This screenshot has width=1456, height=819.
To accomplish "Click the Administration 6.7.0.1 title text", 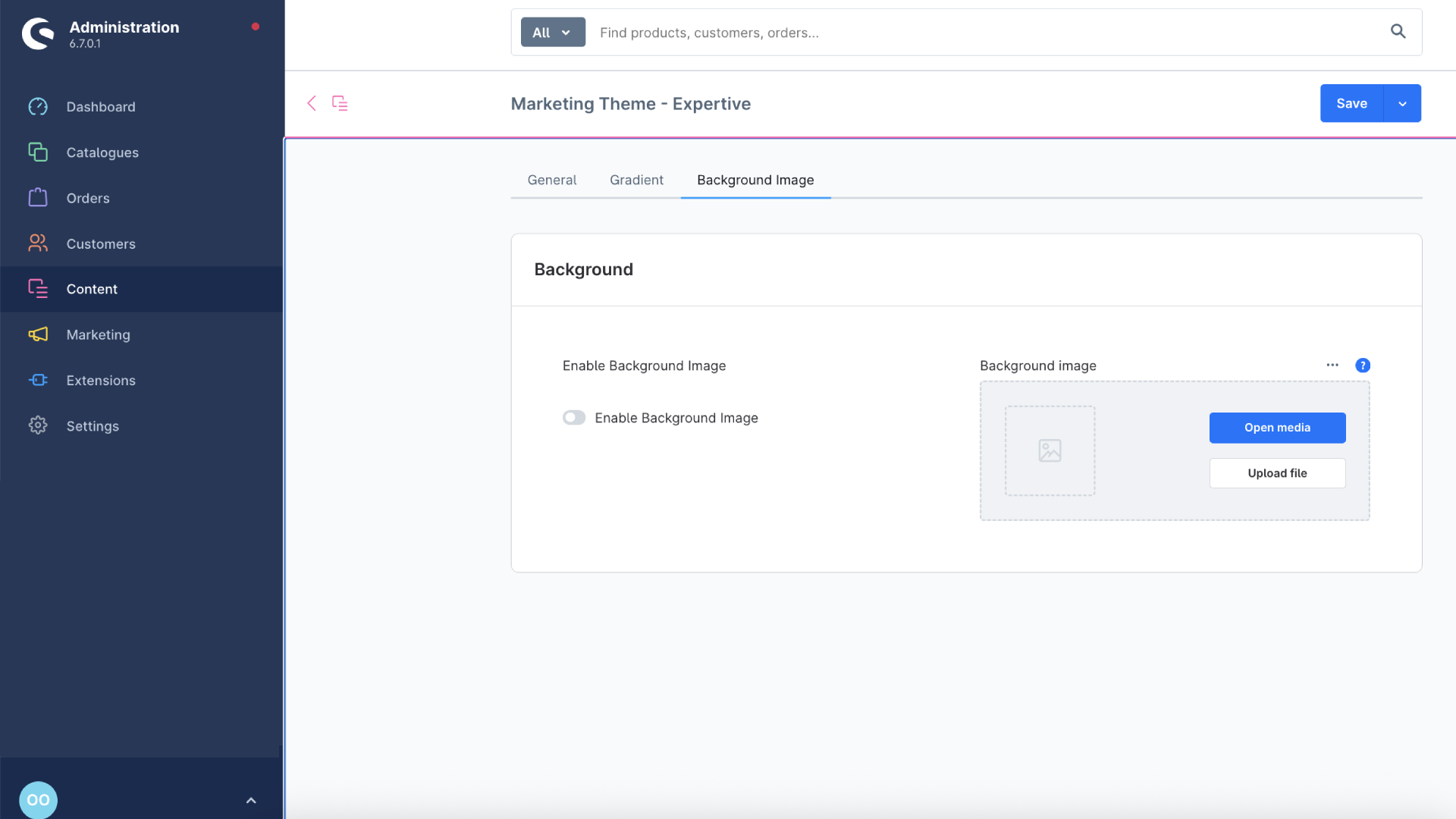I will tap(124, 34).
